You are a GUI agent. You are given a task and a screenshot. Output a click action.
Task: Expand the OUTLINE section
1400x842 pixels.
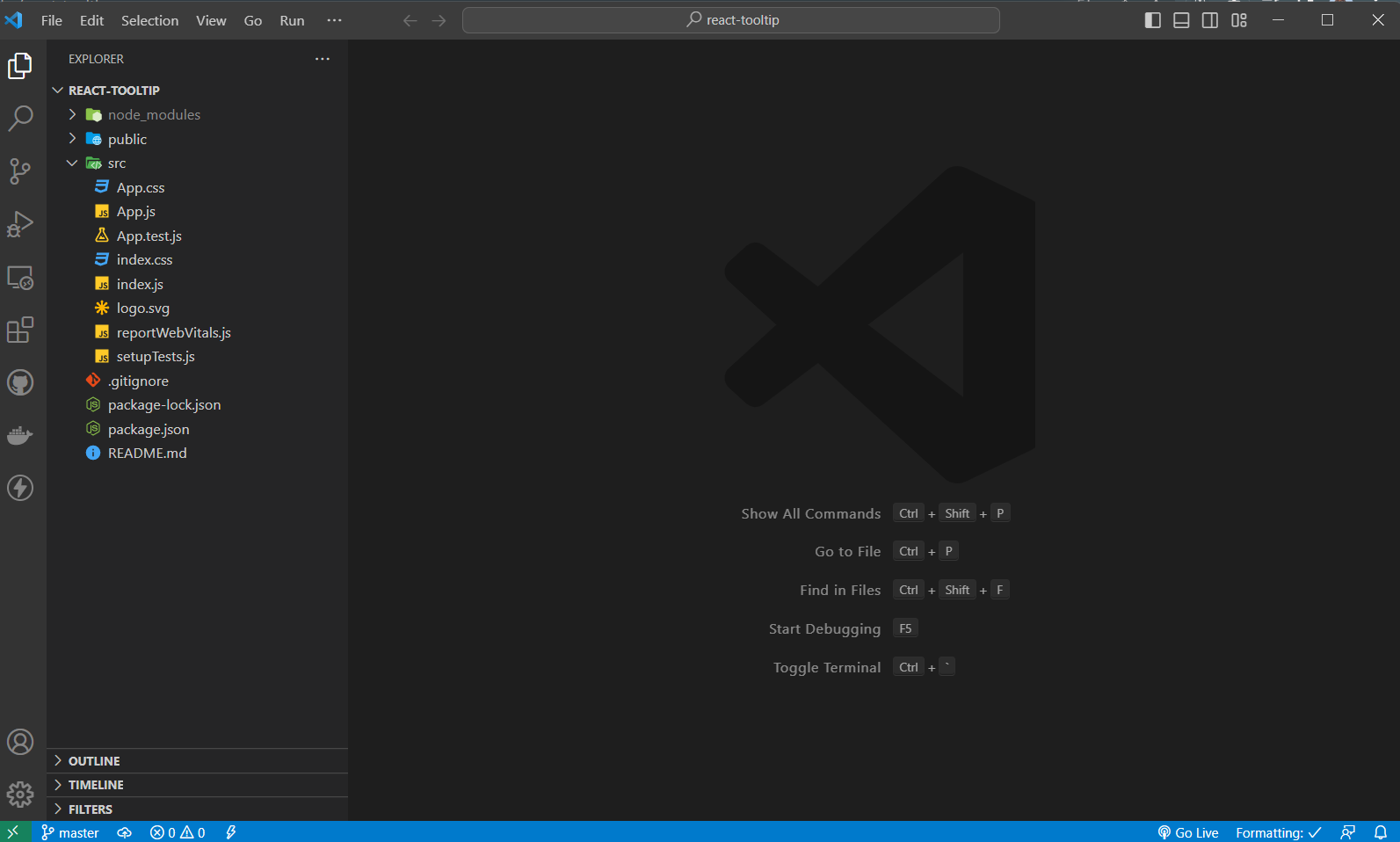pyautogui.click(x=197, y=761)
